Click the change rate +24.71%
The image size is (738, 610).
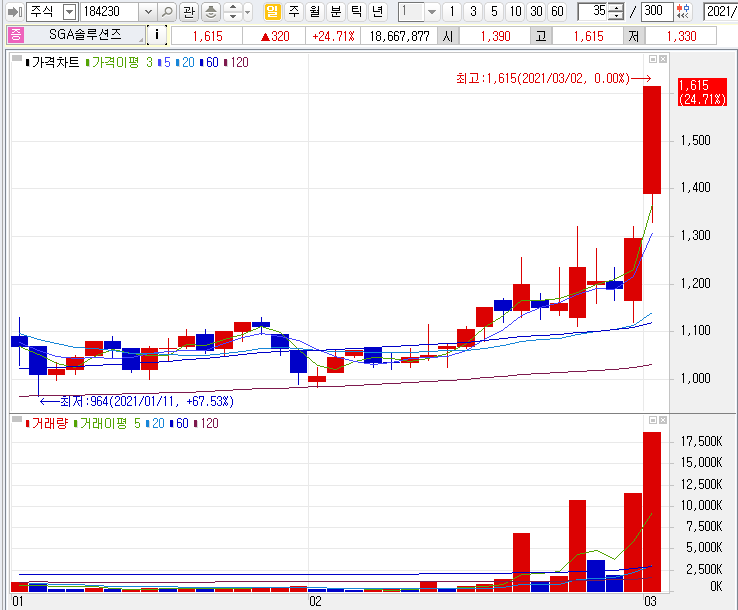pos(333,36)
